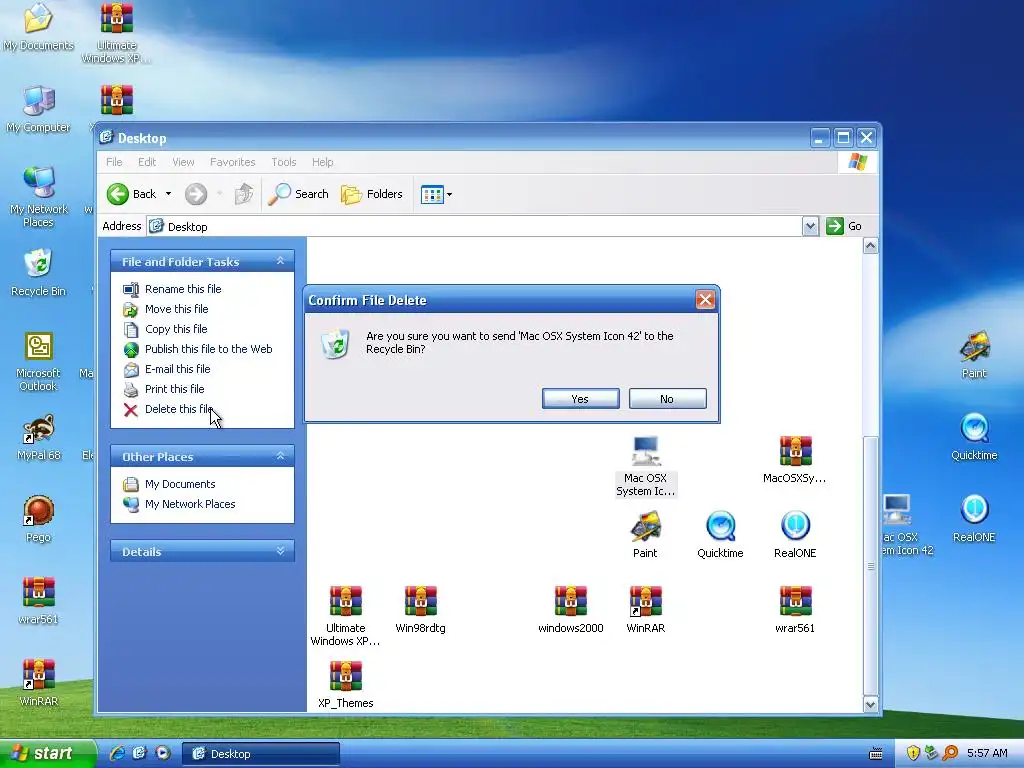Viewport: 1024px width, 768px height.
Task: Click E-mail this file link
Action: (x=178, y=369)
